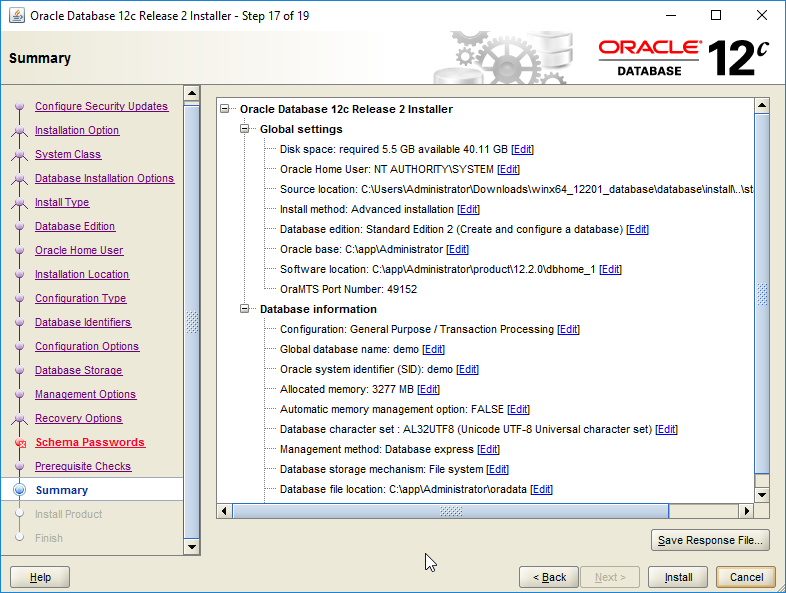786x593 pixels.
Task: Edit the Global database name
Action: tap(433, 349)
